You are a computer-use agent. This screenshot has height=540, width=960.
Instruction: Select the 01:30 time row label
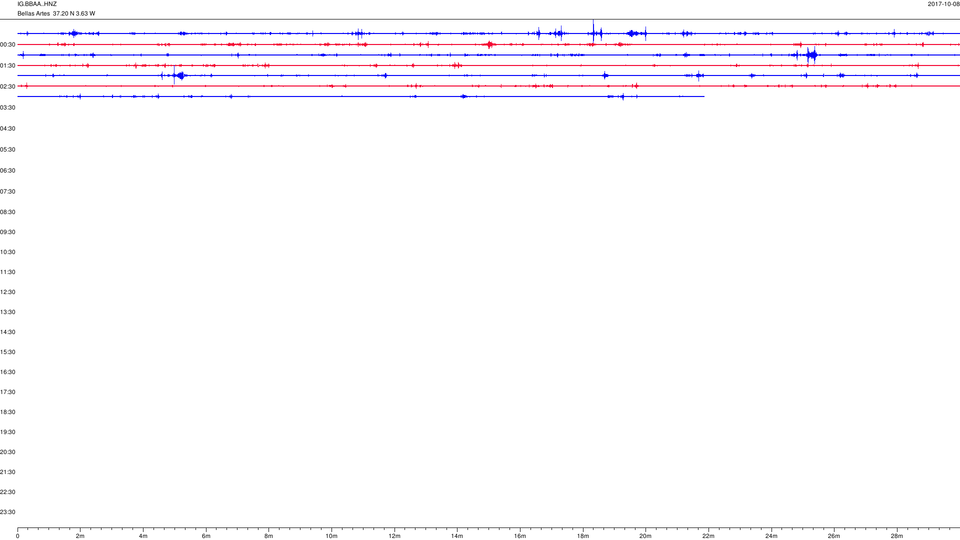point(7,66)
